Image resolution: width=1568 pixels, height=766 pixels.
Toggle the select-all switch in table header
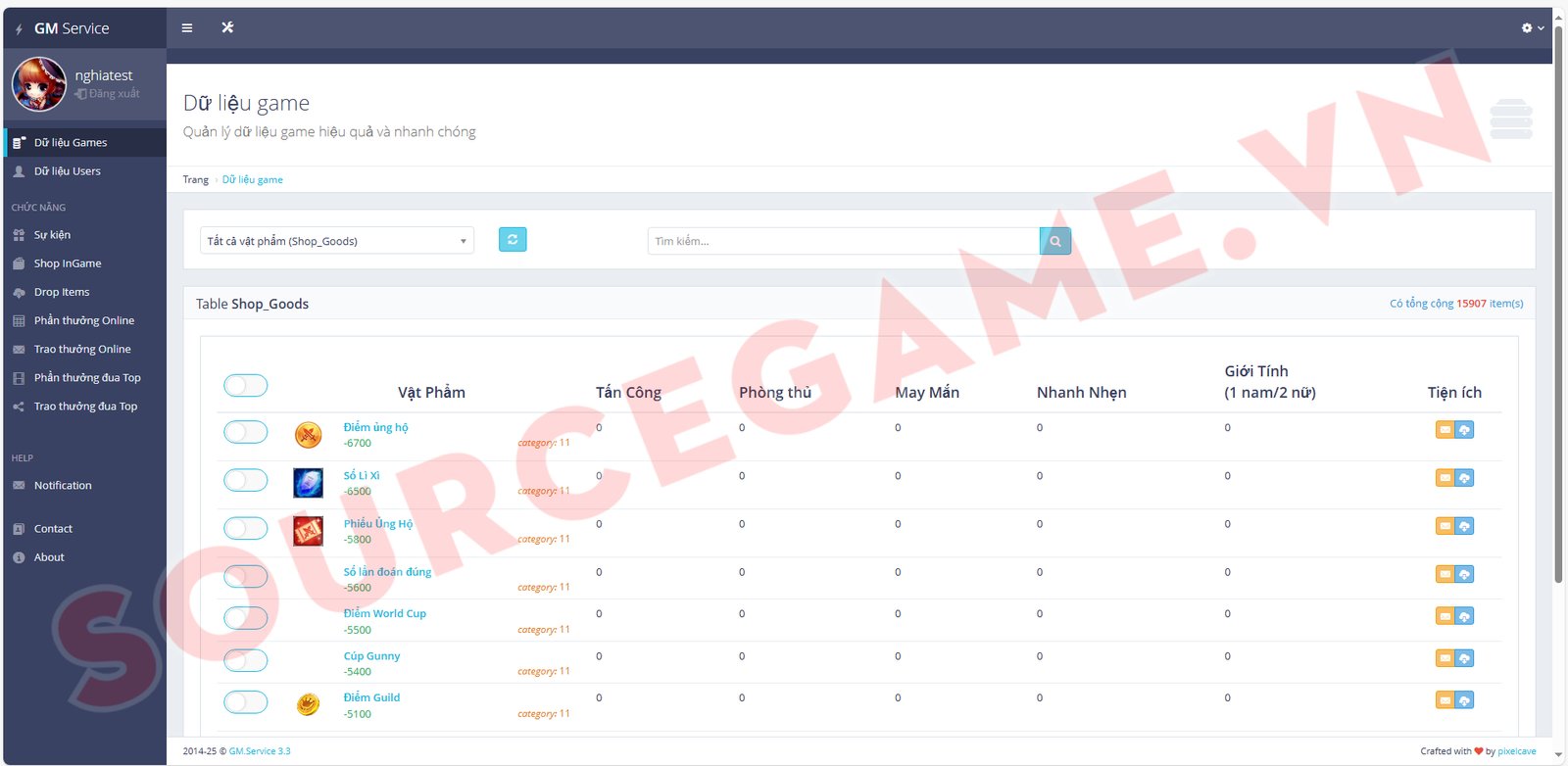pyautogui.click(x=245, y=386)
